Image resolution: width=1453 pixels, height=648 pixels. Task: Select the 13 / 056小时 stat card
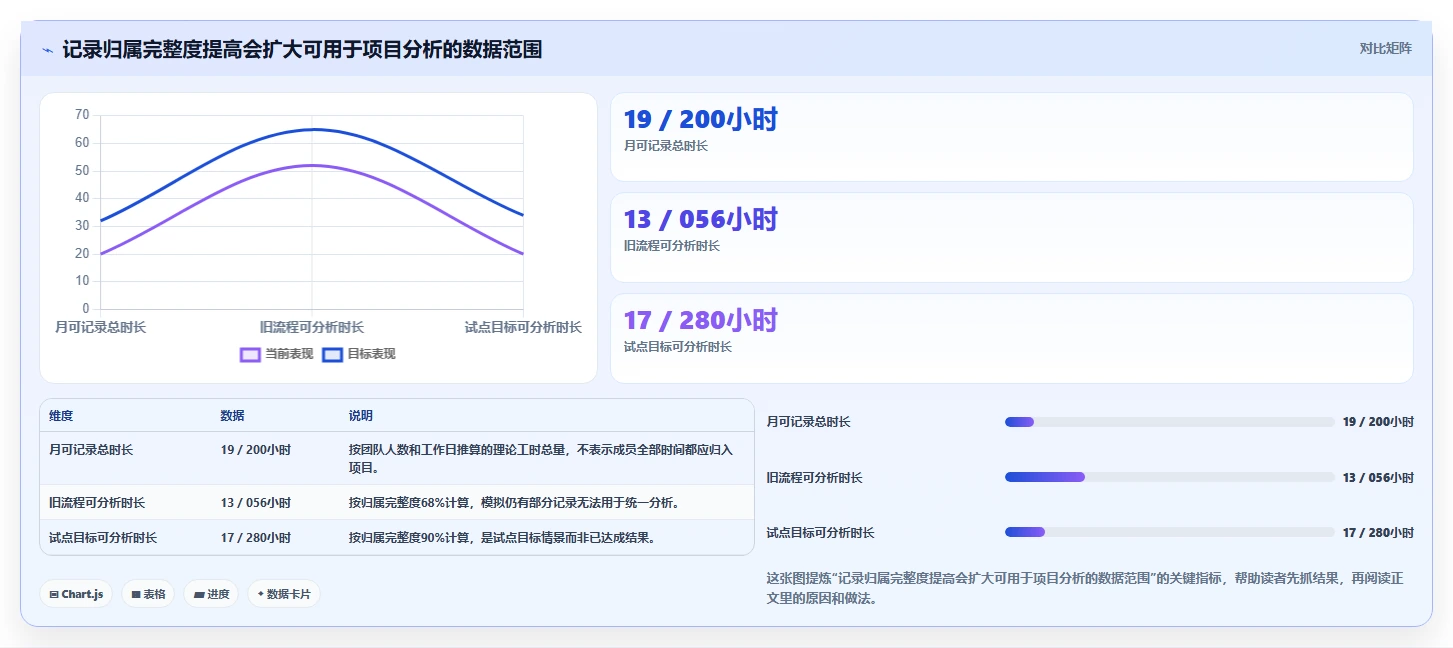click(1011, 238)
